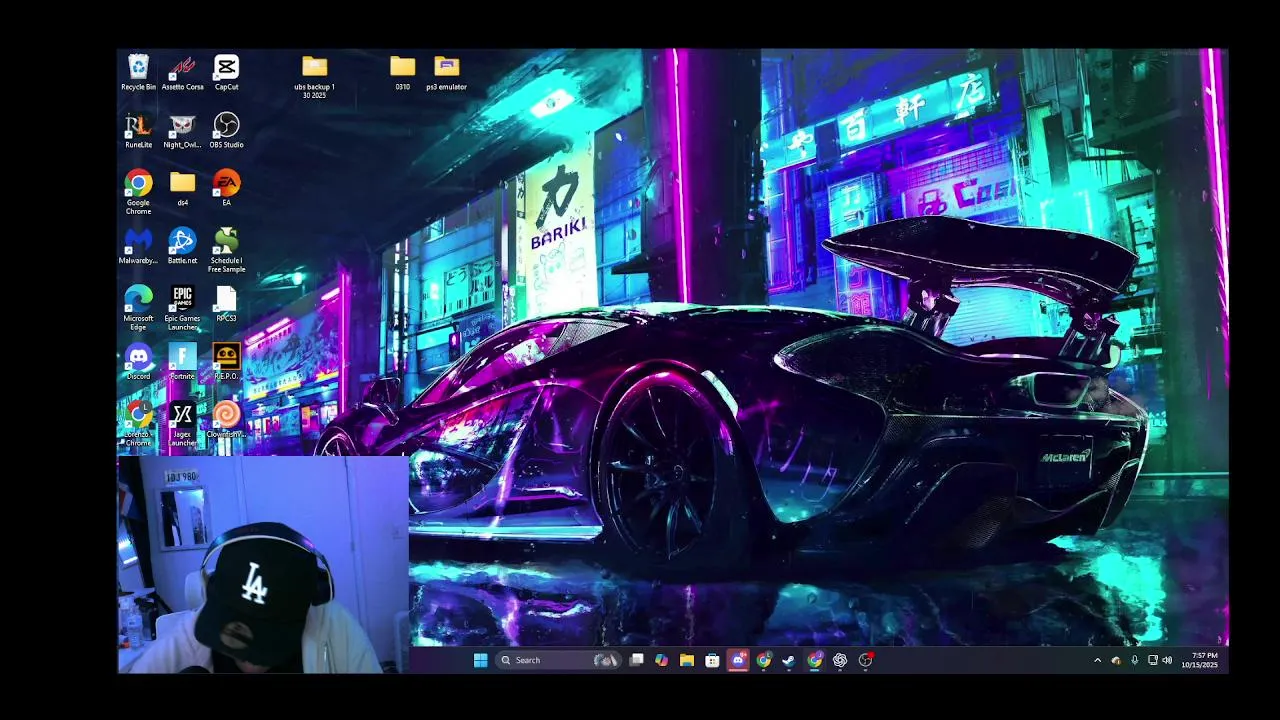Viewport: 1280px width, 720px height.
Task: Open network settings from the tray
Action: tap(1152, 660)
